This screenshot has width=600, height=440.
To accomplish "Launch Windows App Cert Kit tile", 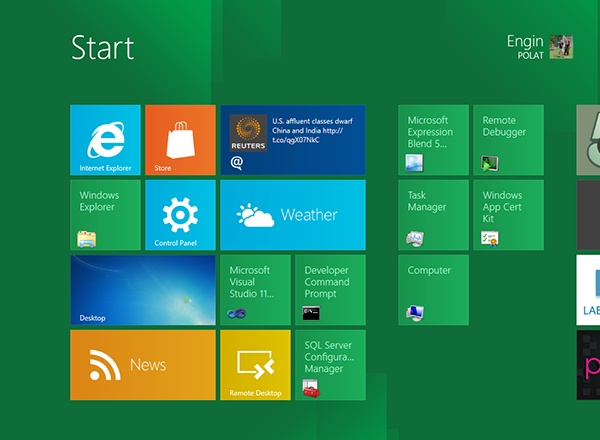I will pos(508,215).
